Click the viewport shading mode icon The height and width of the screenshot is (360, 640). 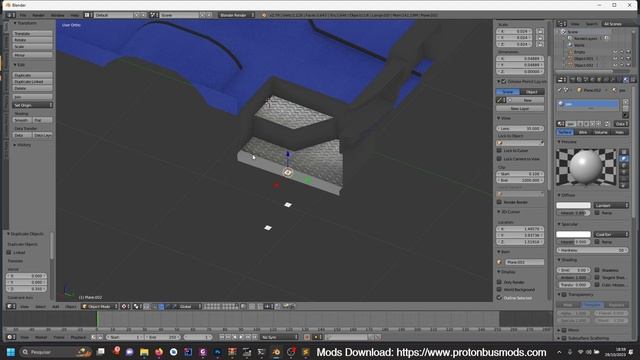coord(126,306)
